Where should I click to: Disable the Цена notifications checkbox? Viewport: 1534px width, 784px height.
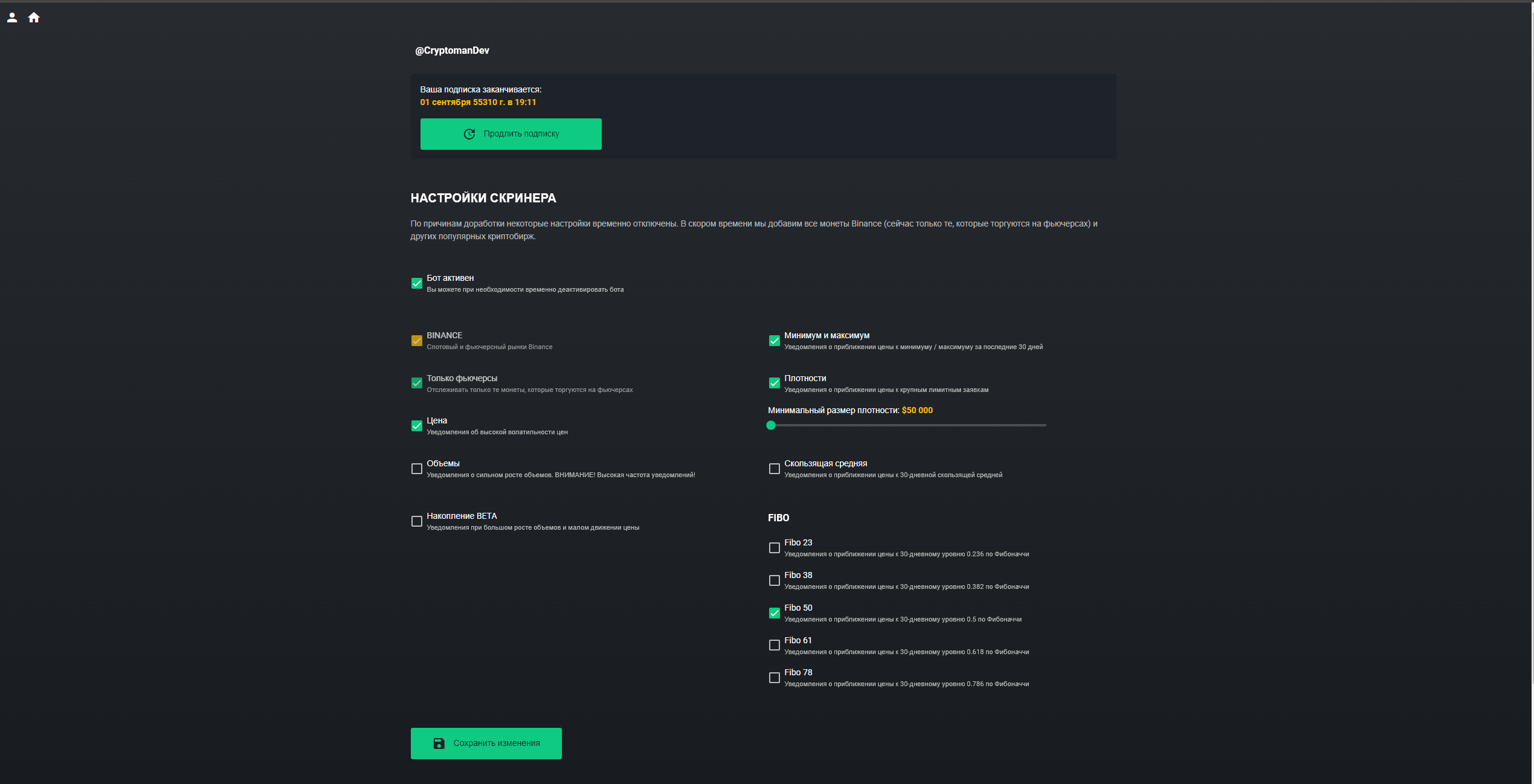coord(417,426)
